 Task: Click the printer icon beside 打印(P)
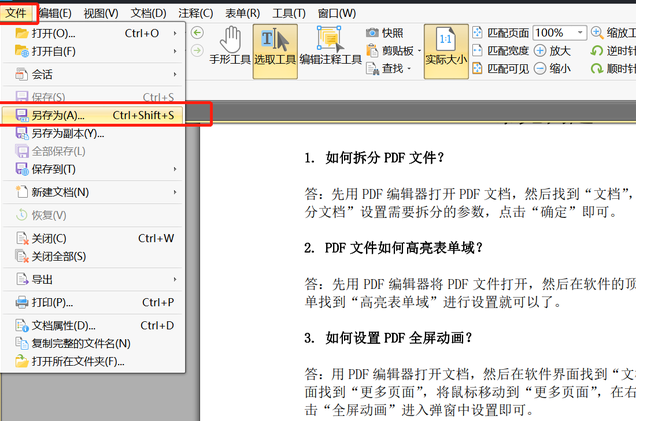click(x=21, y=302)
